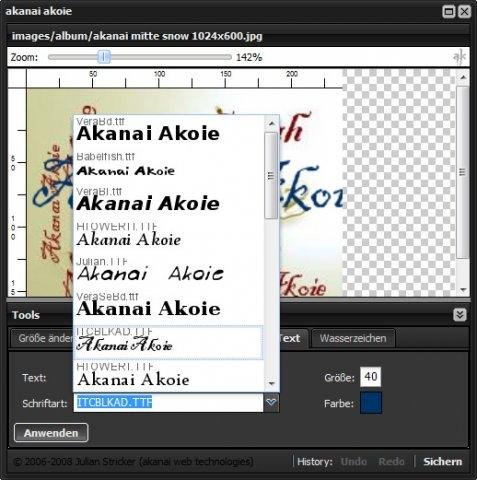Click the Anwenden button
The height and width of the screenshot is (480, 477).
click(x=51, y=433)
